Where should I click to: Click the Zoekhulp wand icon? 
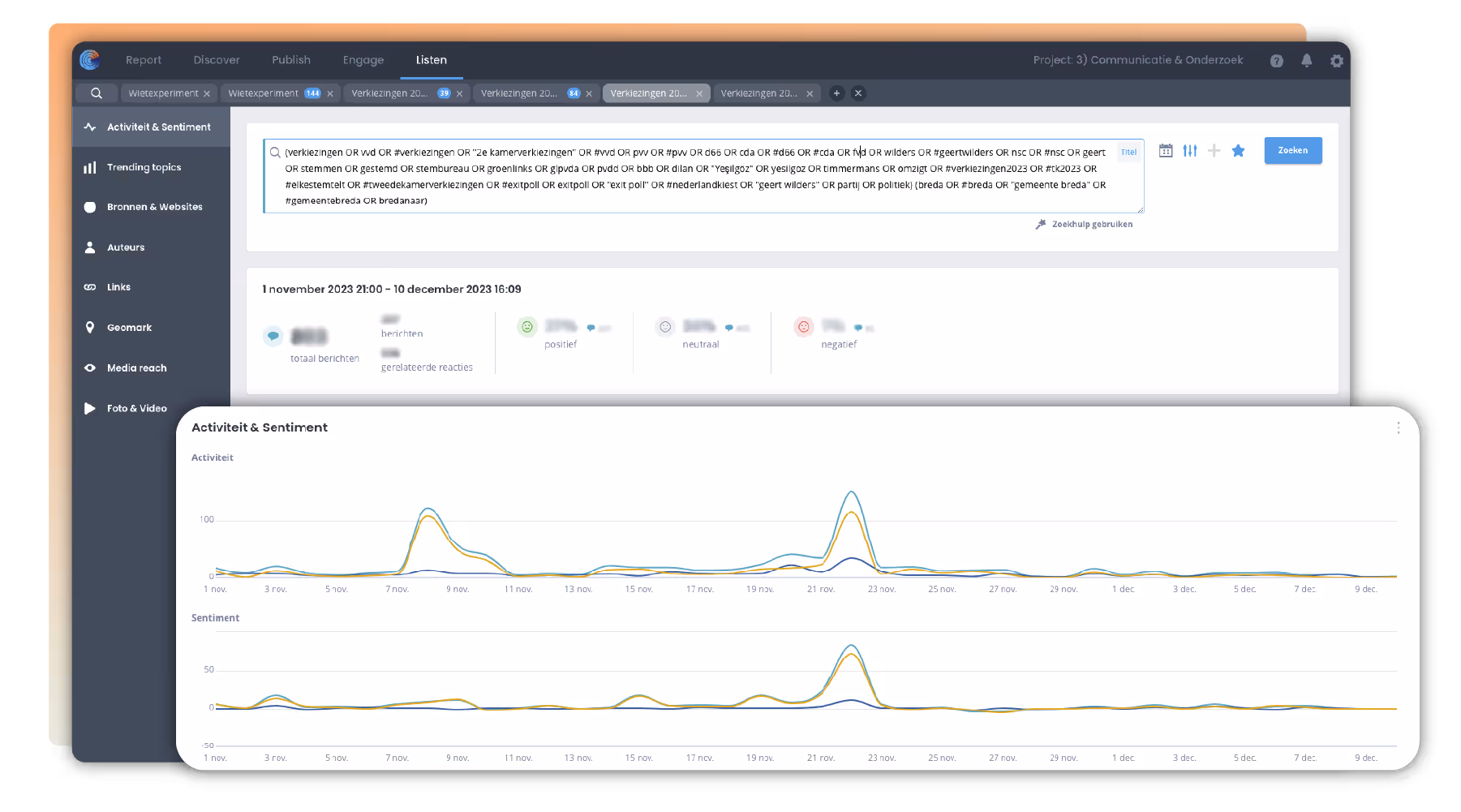tap(1041, 225)
